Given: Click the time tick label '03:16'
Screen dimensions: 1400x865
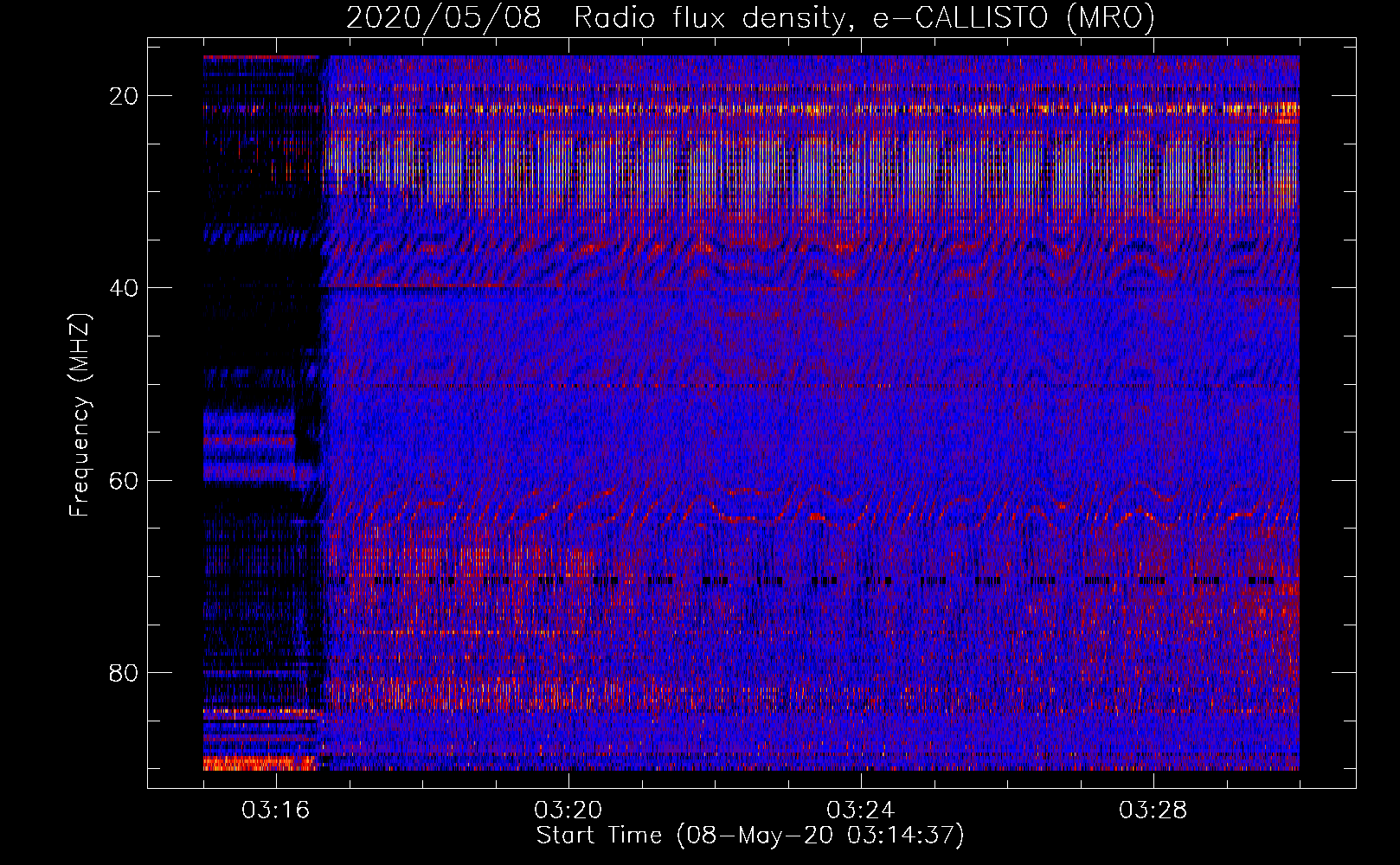Looking at the screenshot, I should pyautogui.click(x=276, y=811).
